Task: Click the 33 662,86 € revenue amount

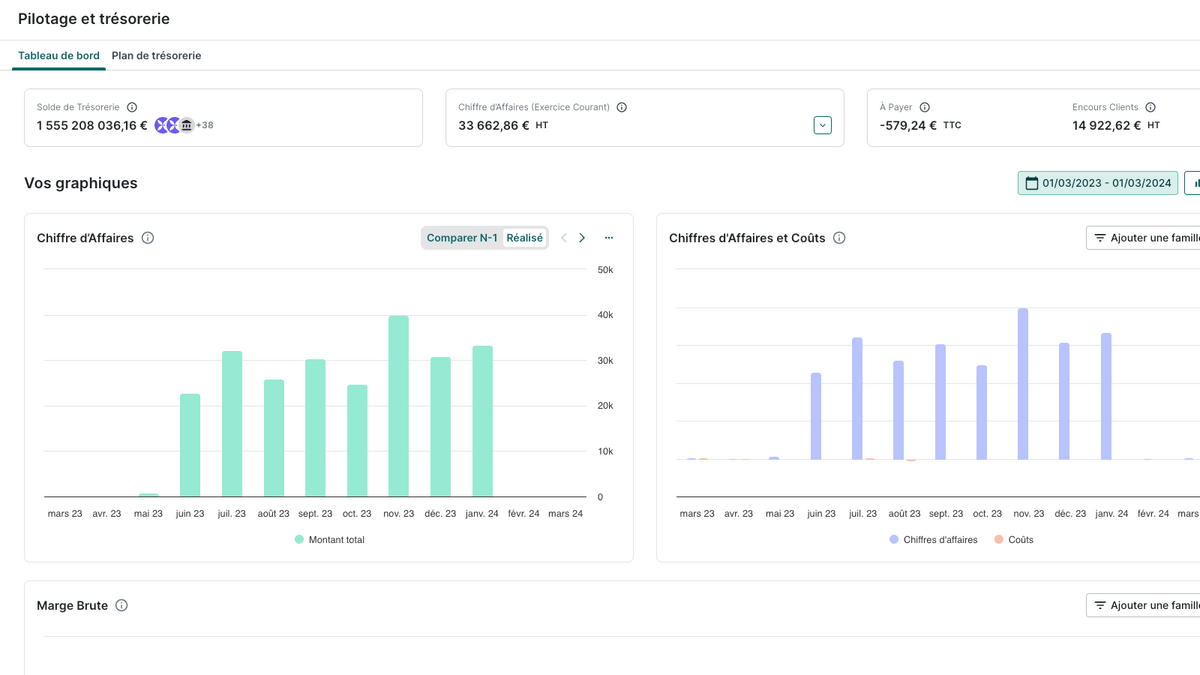Action: pos(494,126)
